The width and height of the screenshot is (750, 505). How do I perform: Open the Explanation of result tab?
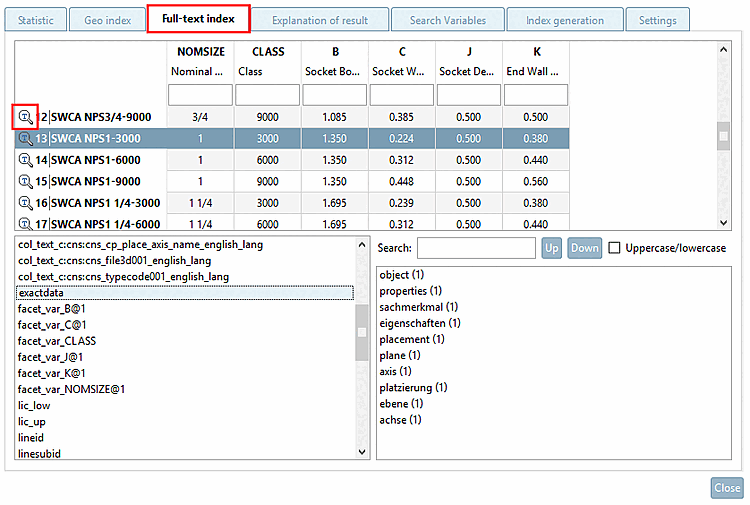point(320,20)
